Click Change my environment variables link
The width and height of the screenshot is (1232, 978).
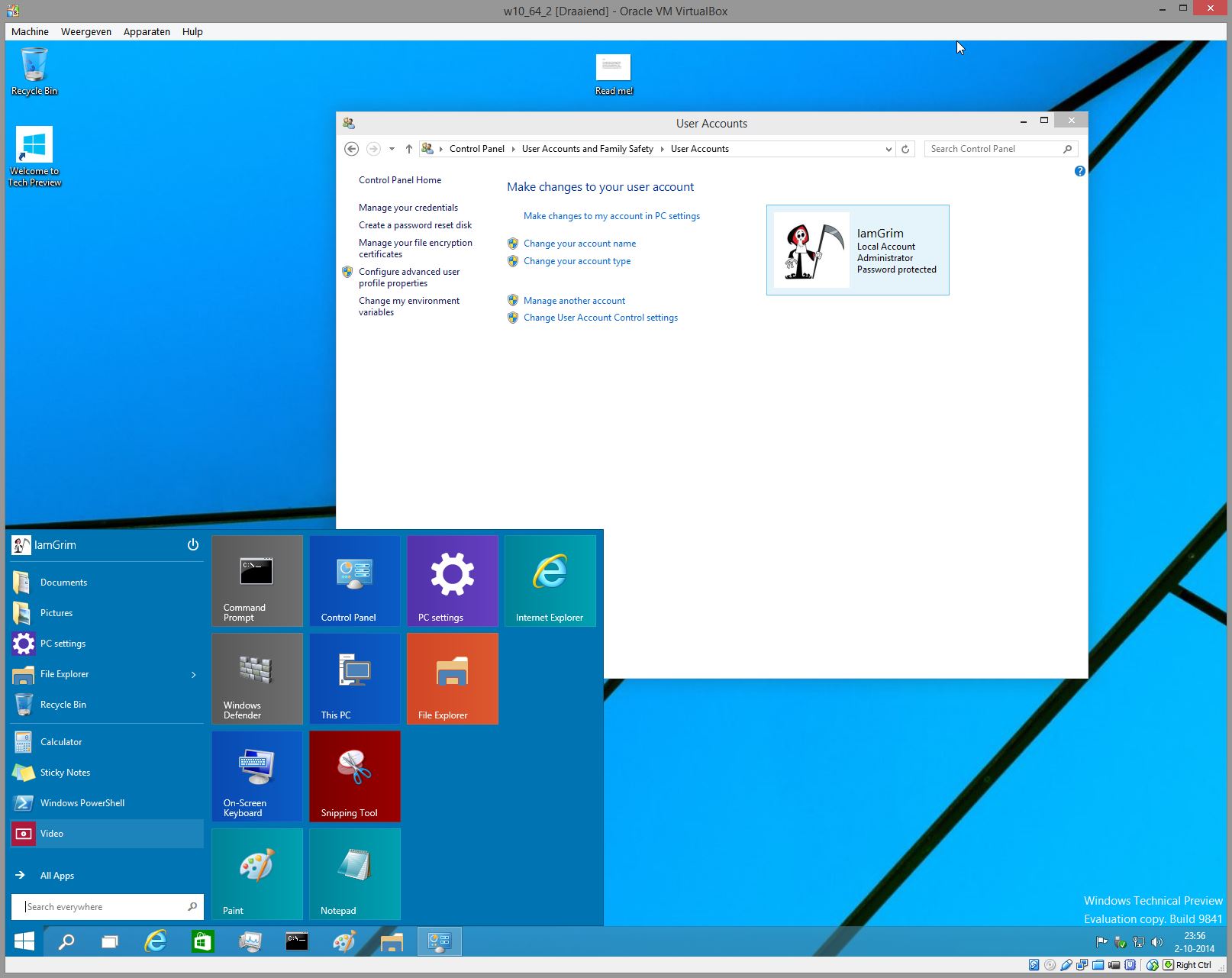[x=409, y=306]
